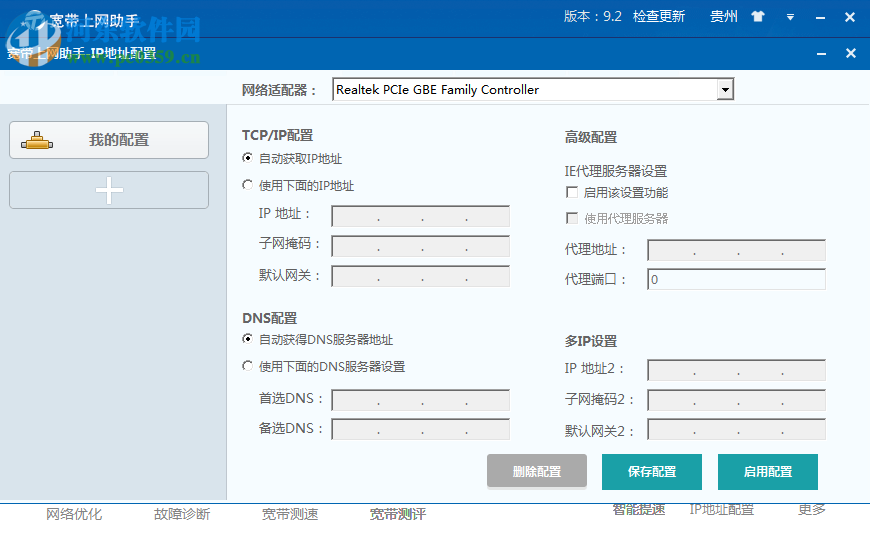Click the 高级配置 section heading
Viewport: 870px width, 540px height.
(x=591, y=137)
